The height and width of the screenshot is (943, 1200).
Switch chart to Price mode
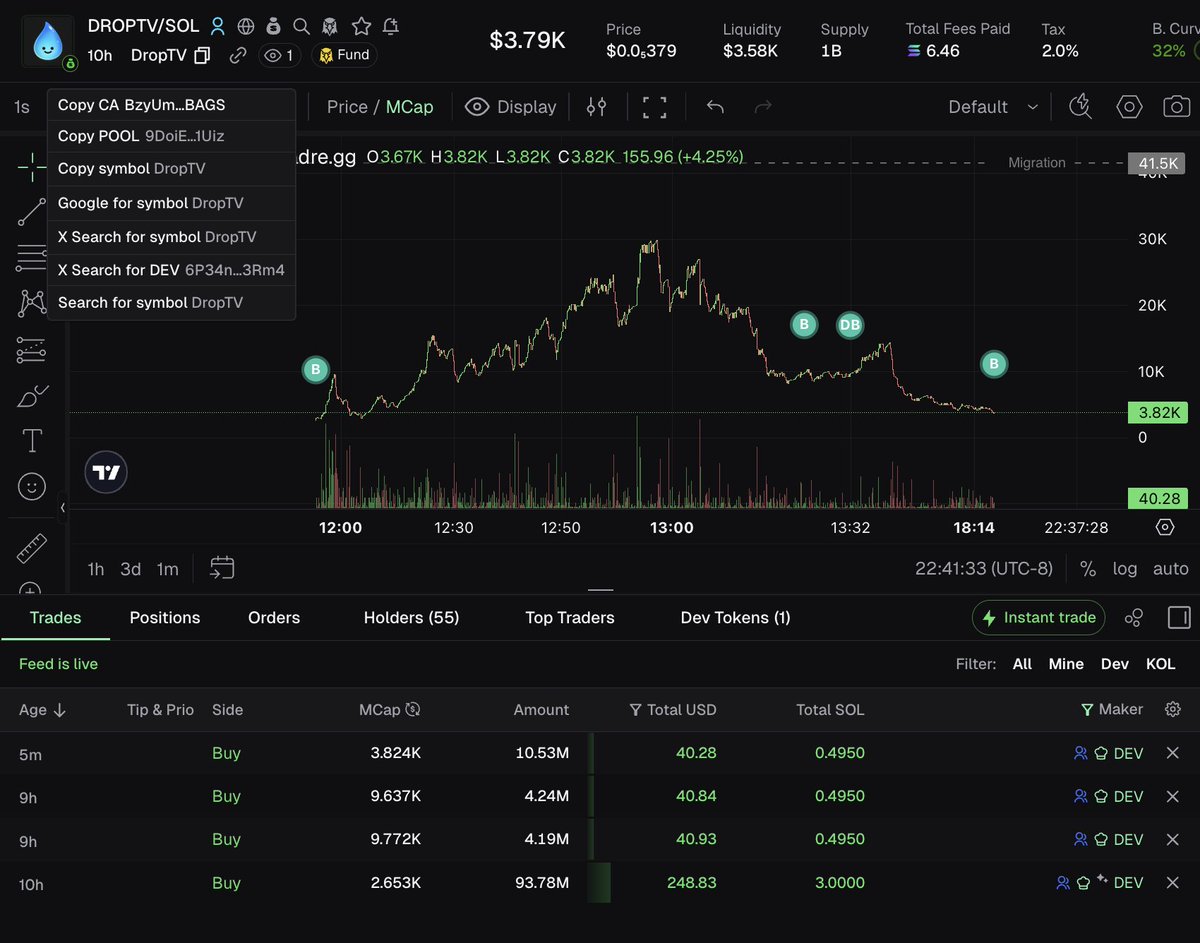(347, 107)
